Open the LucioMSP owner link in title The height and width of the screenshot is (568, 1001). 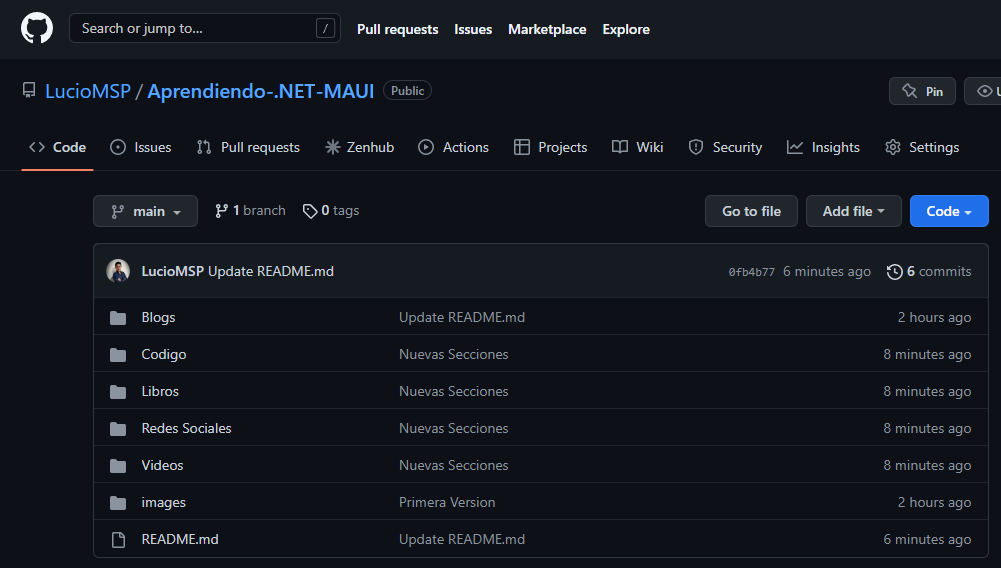88,91
